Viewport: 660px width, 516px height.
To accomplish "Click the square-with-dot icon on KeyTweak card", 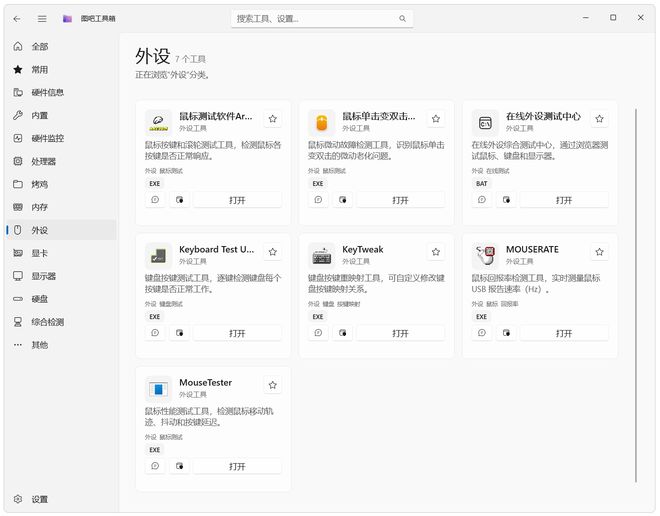I will coord(343,333).
